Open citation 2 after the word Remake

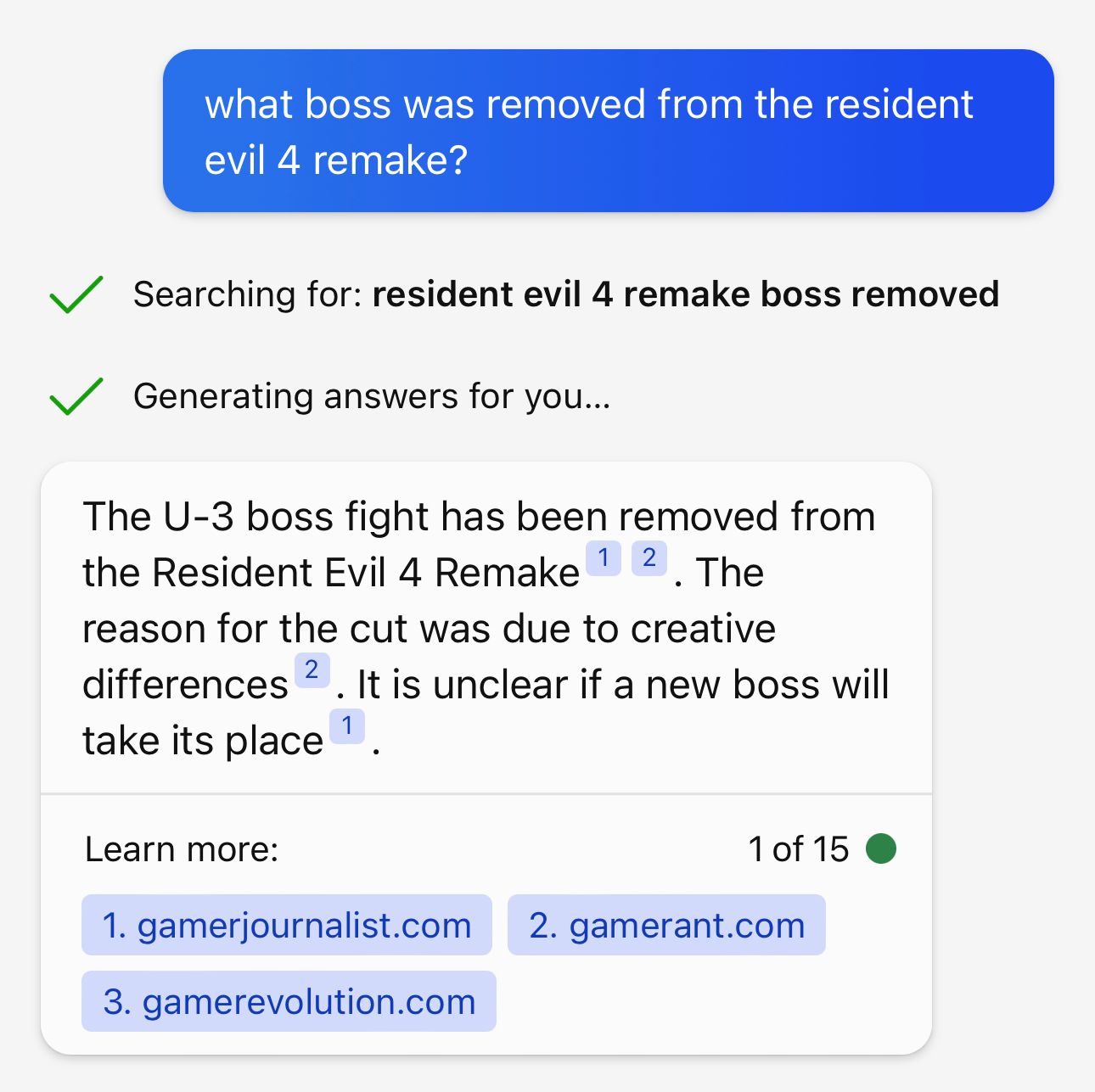649,558
